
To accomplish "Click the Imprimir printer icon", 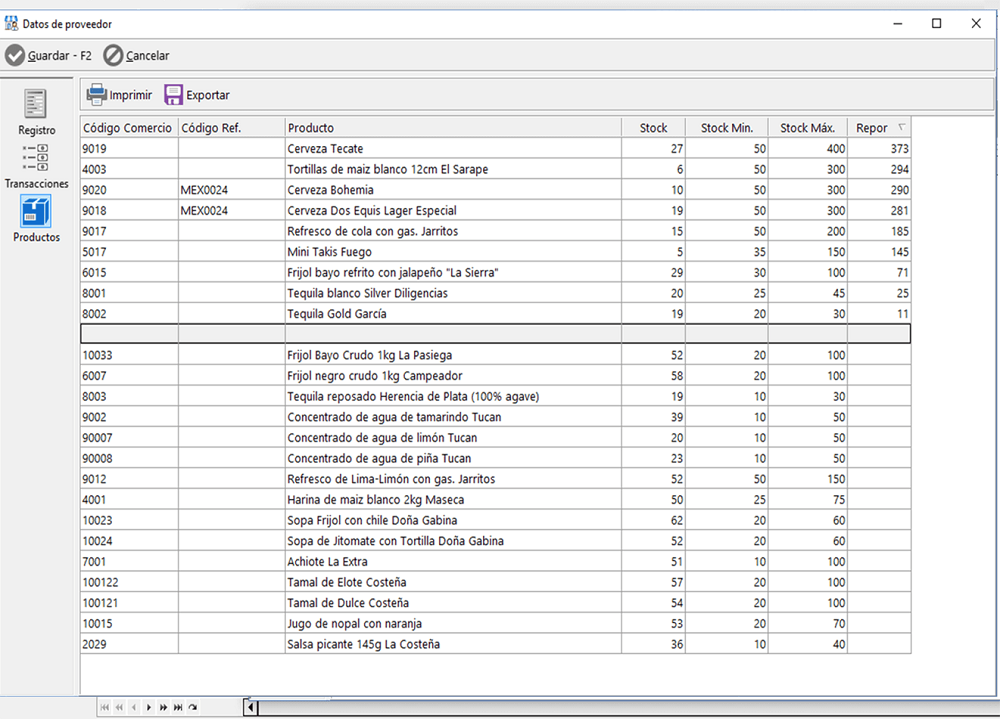I will pos(96,95).
